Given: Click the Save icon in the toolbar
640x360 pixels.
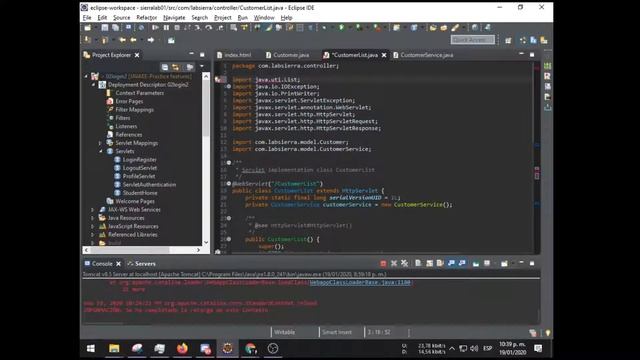Looking at the screenshot, I should point(105,28).
